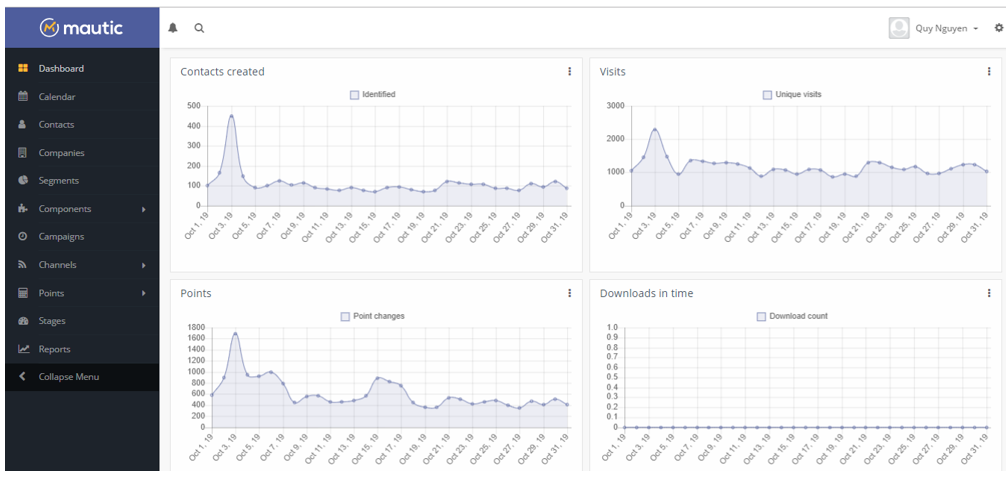Open Contacts created widget options menu
This screenshot has height=479, width=1008.
click(570, 71)
